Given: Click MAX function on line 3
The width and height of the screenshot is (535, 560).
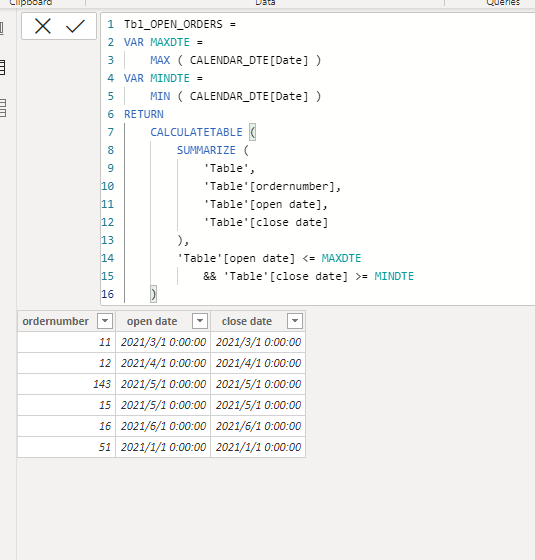Looking at the screenshot, I should coord(160,60).
